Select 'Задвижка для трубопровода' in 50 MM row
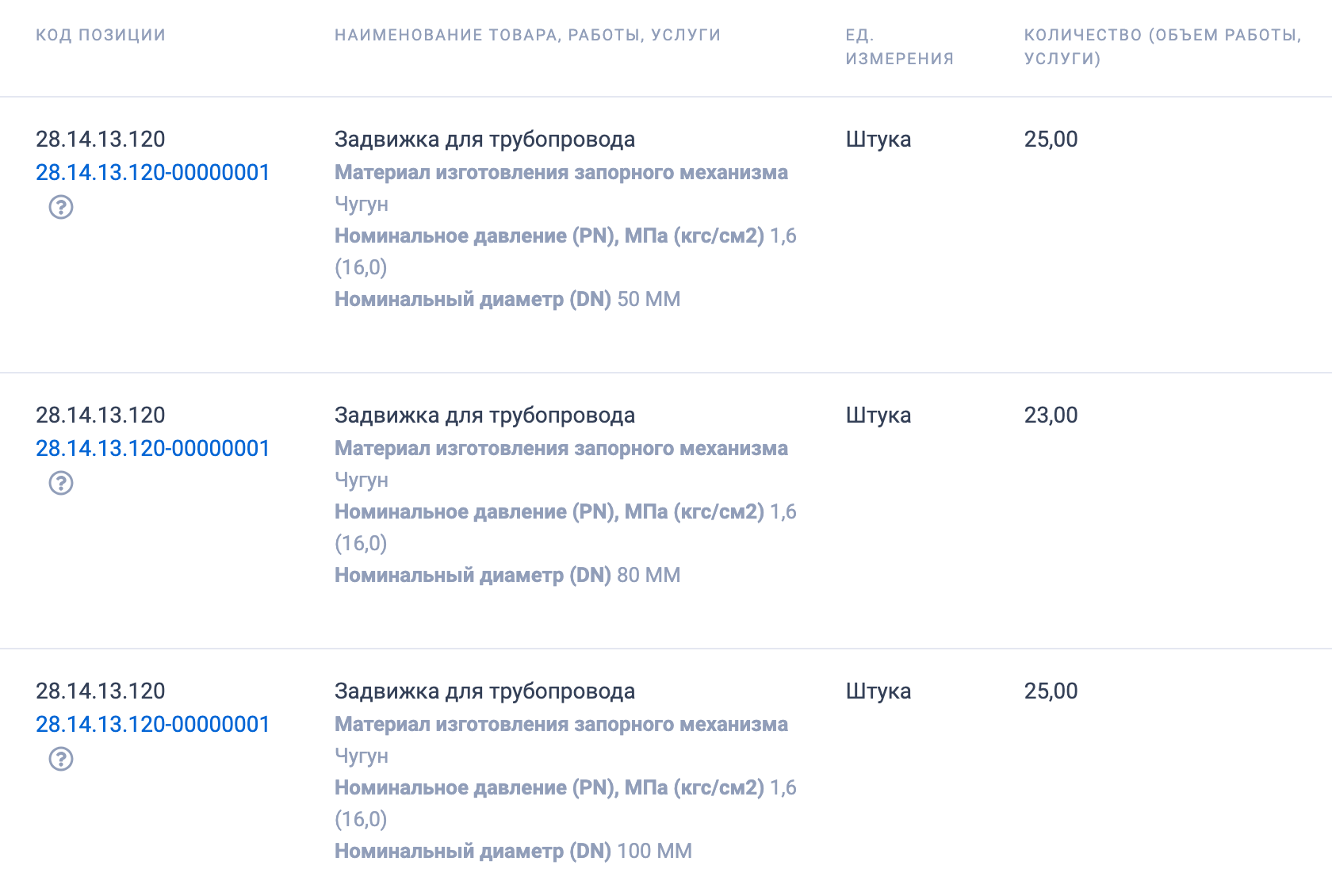The height and width of the screenshot is (896, 1332). click(x=484, y=139)
